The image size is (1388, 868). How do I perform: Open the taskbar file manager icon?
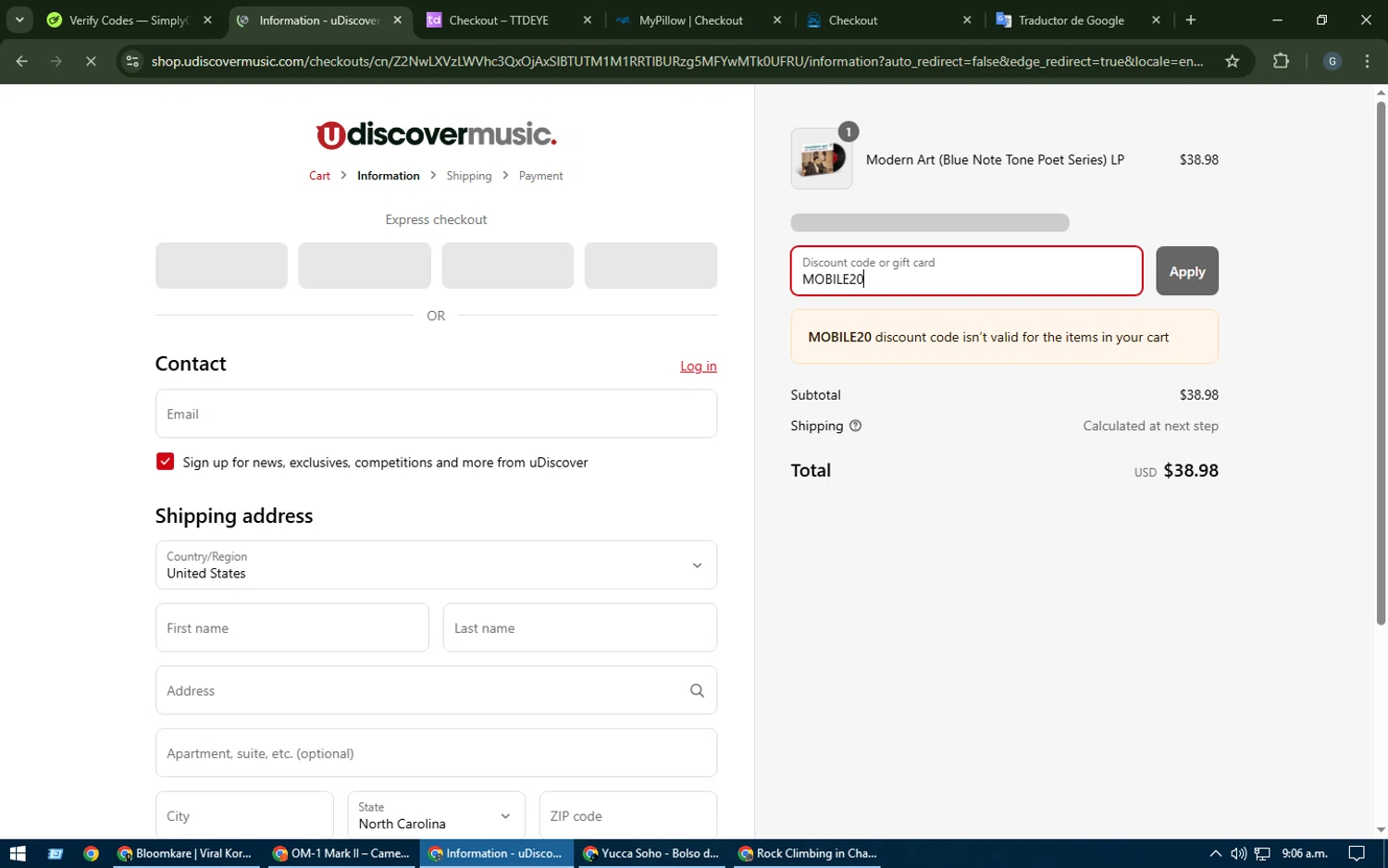coord(55,853)
